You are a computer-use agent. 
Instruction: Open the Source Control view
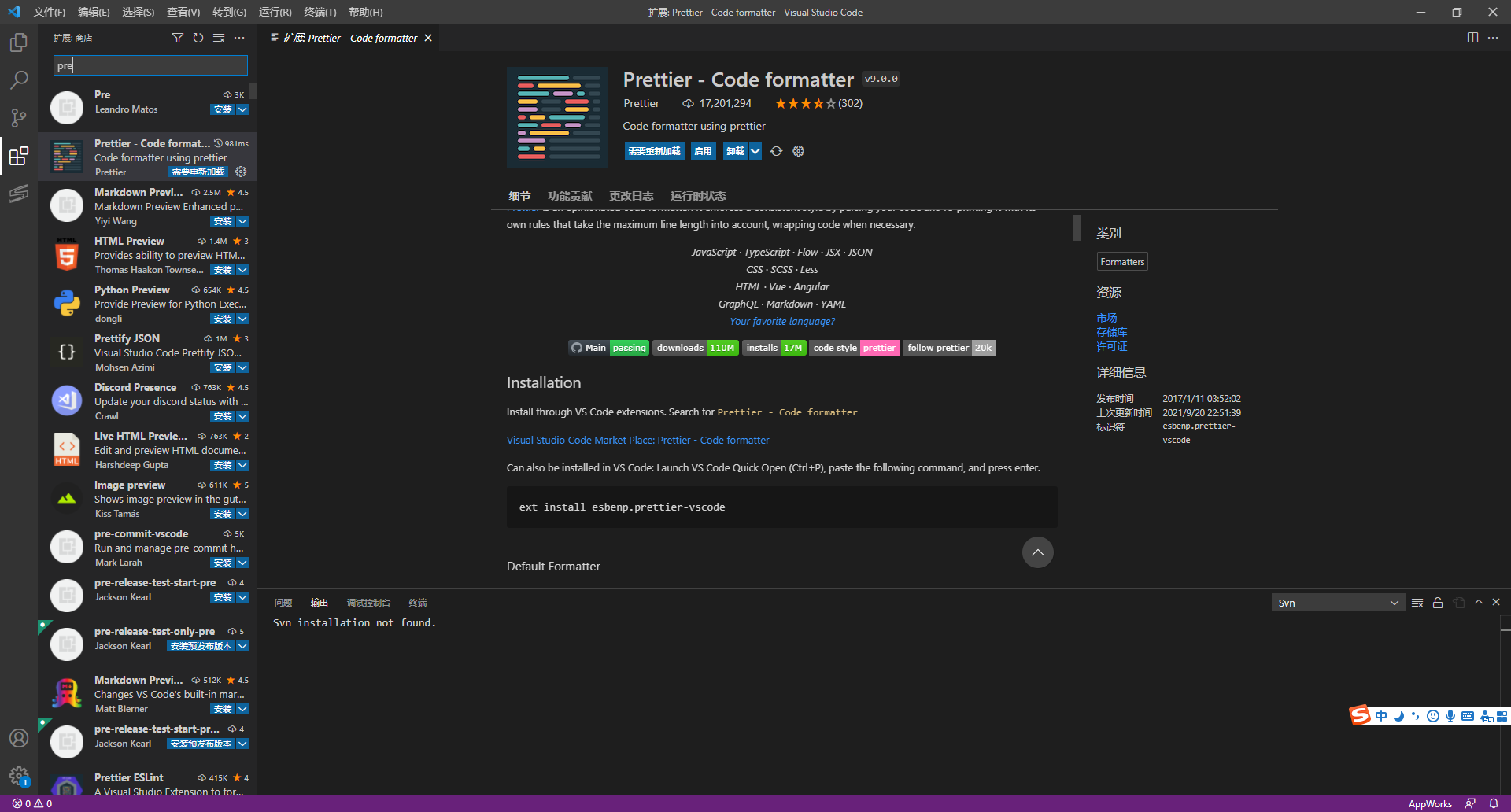19,117
